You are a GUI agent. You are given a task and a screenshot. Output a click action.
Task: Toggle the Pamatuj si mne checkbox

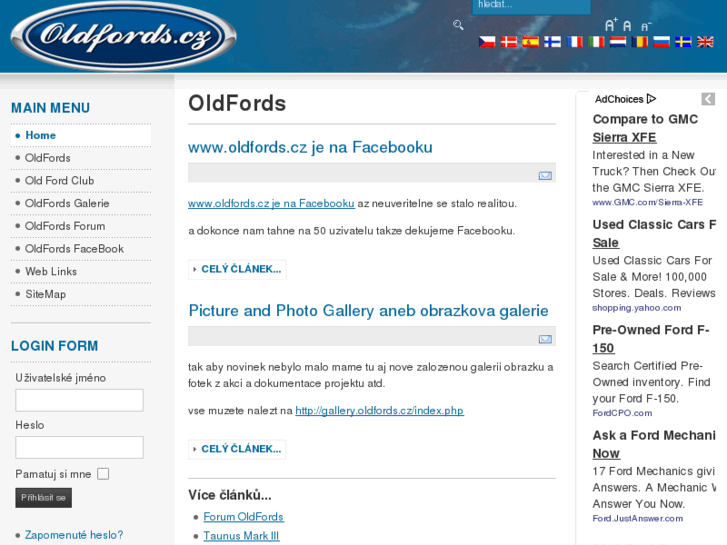click(x=103, y=474)
